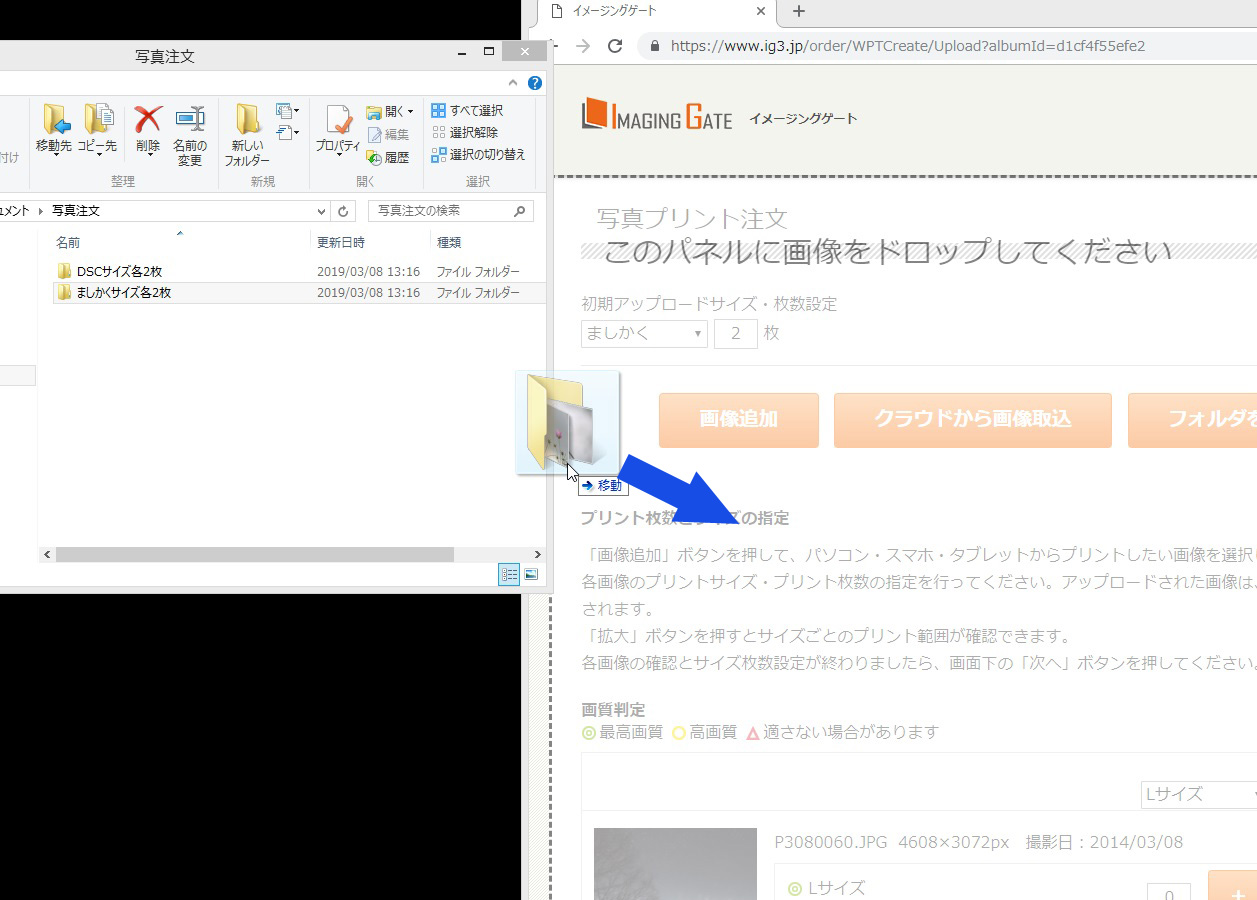Screen dimensions: 1257x900
Task: Expand the 開く open dropdown arrow
Action: (x=410, y=112)
